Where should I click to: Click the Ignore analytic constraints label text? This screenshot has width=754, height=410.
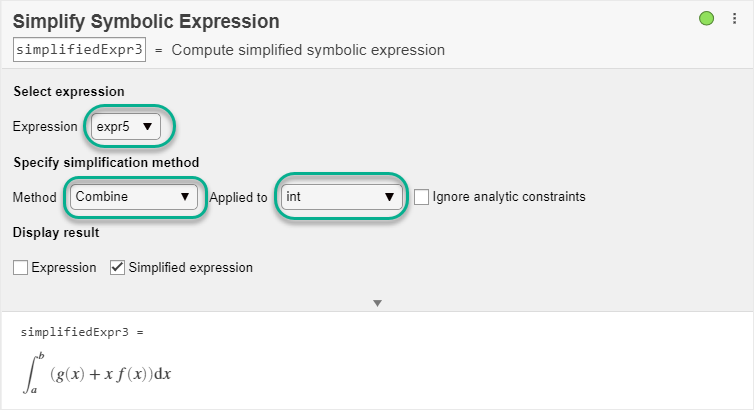(509, 197)
